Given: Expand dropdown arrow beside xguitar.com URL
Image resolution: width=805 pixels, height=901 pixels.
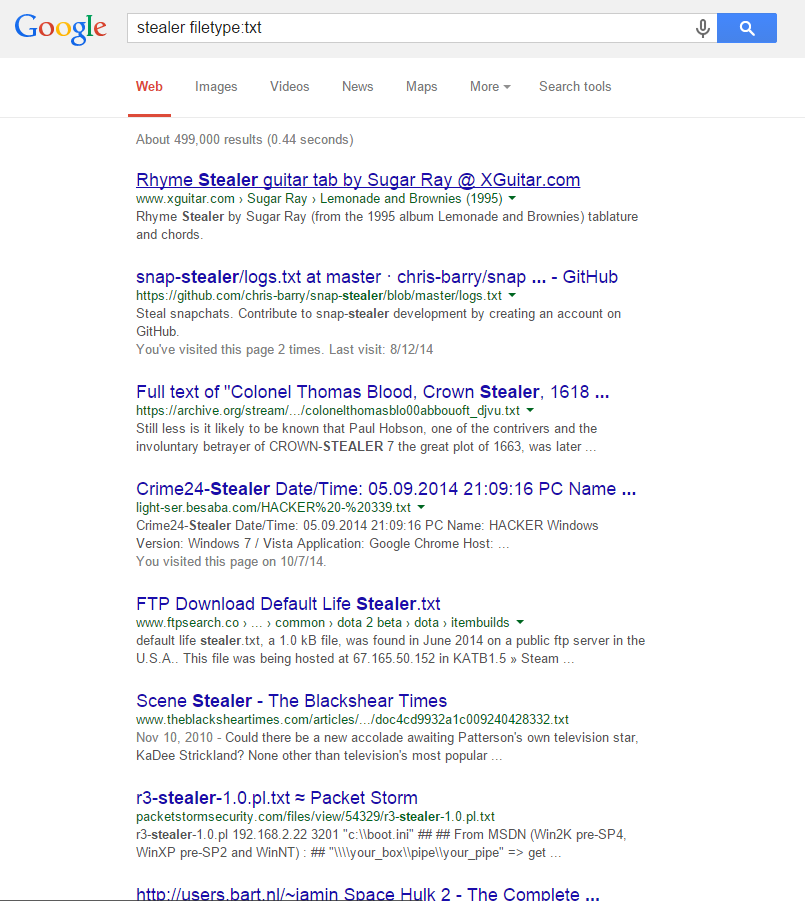Looking at the screenshot, I should (512, 198).
